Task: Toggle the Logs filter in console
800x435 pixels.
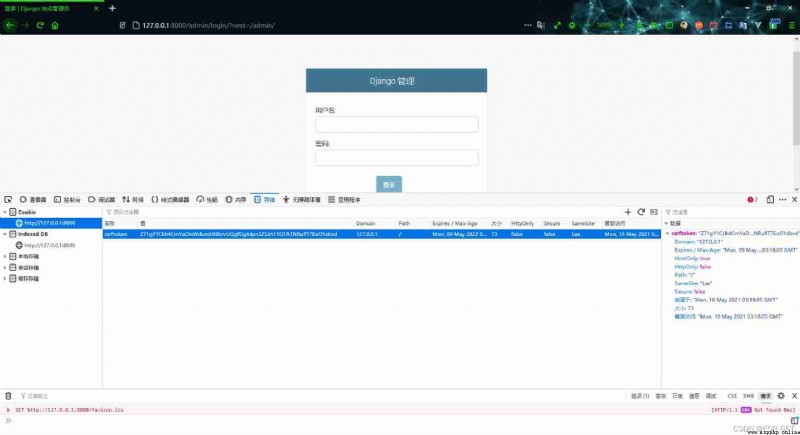Action: (x=678, y=396)
